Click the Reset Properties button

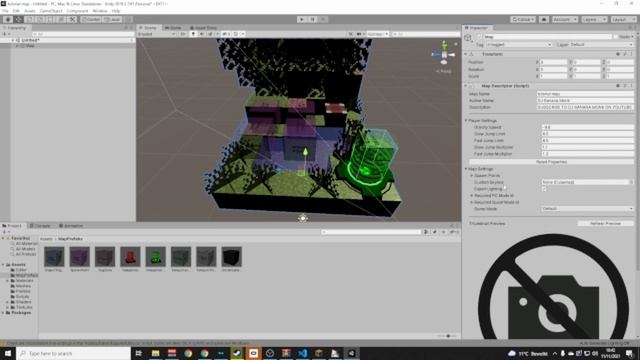(x=551, y=162)
